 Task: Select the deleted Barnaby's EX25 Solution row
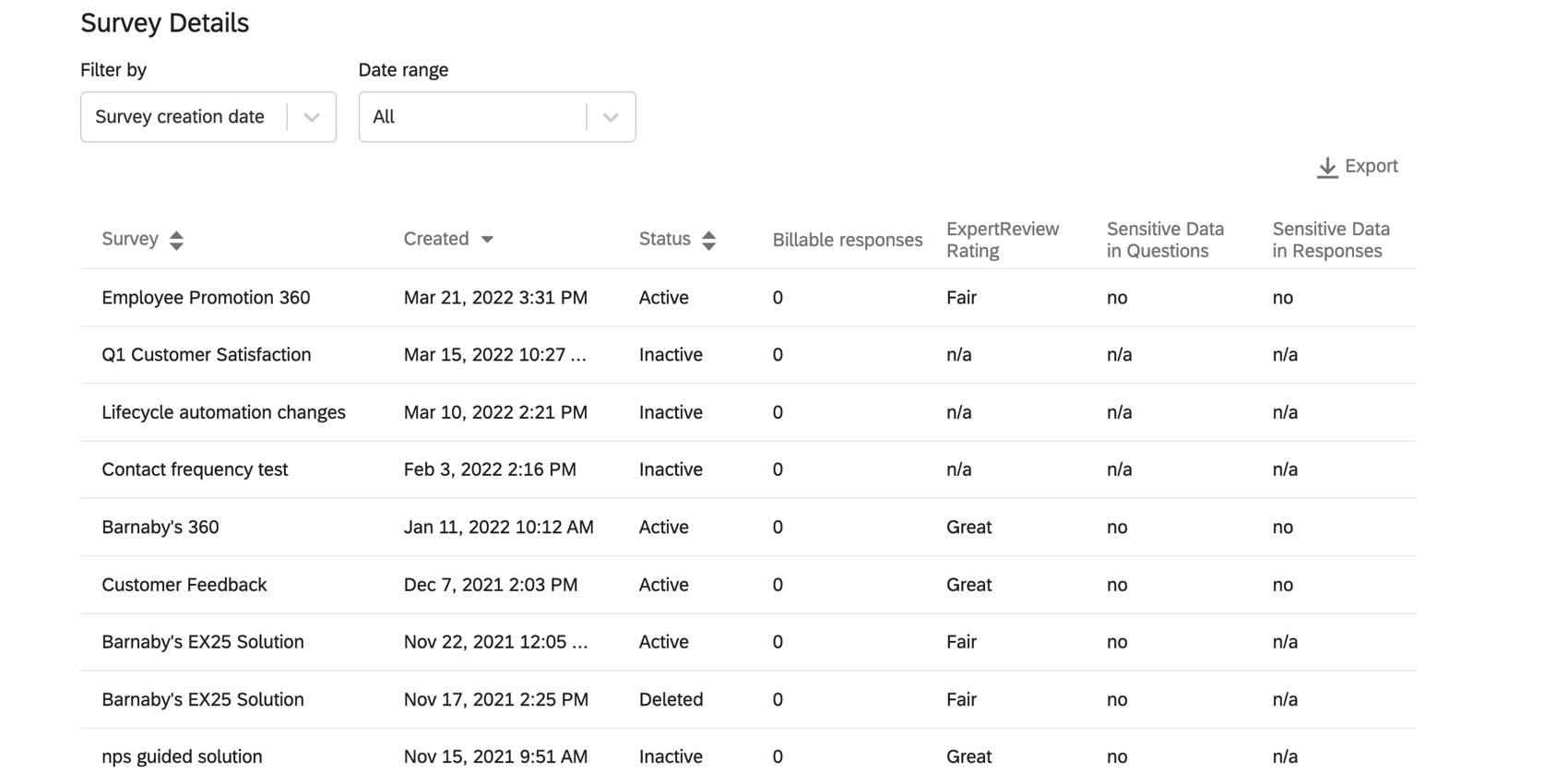pyautogui.click(x=203, y=699)
